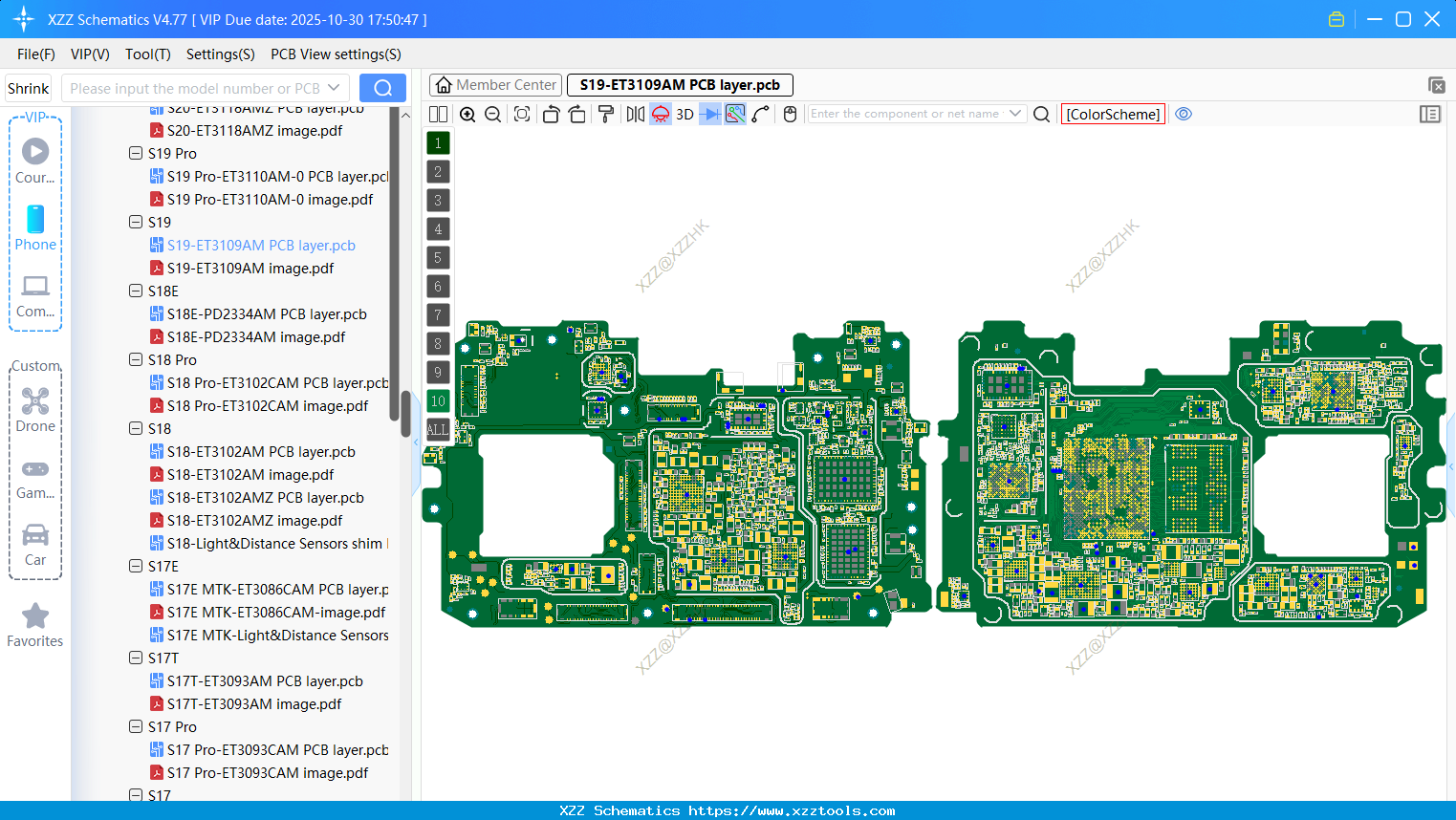Viewport: 1456px width, 820px height.
Task: Toggle the eye visibility icon beside ColorScheme
Action: 1184,114
